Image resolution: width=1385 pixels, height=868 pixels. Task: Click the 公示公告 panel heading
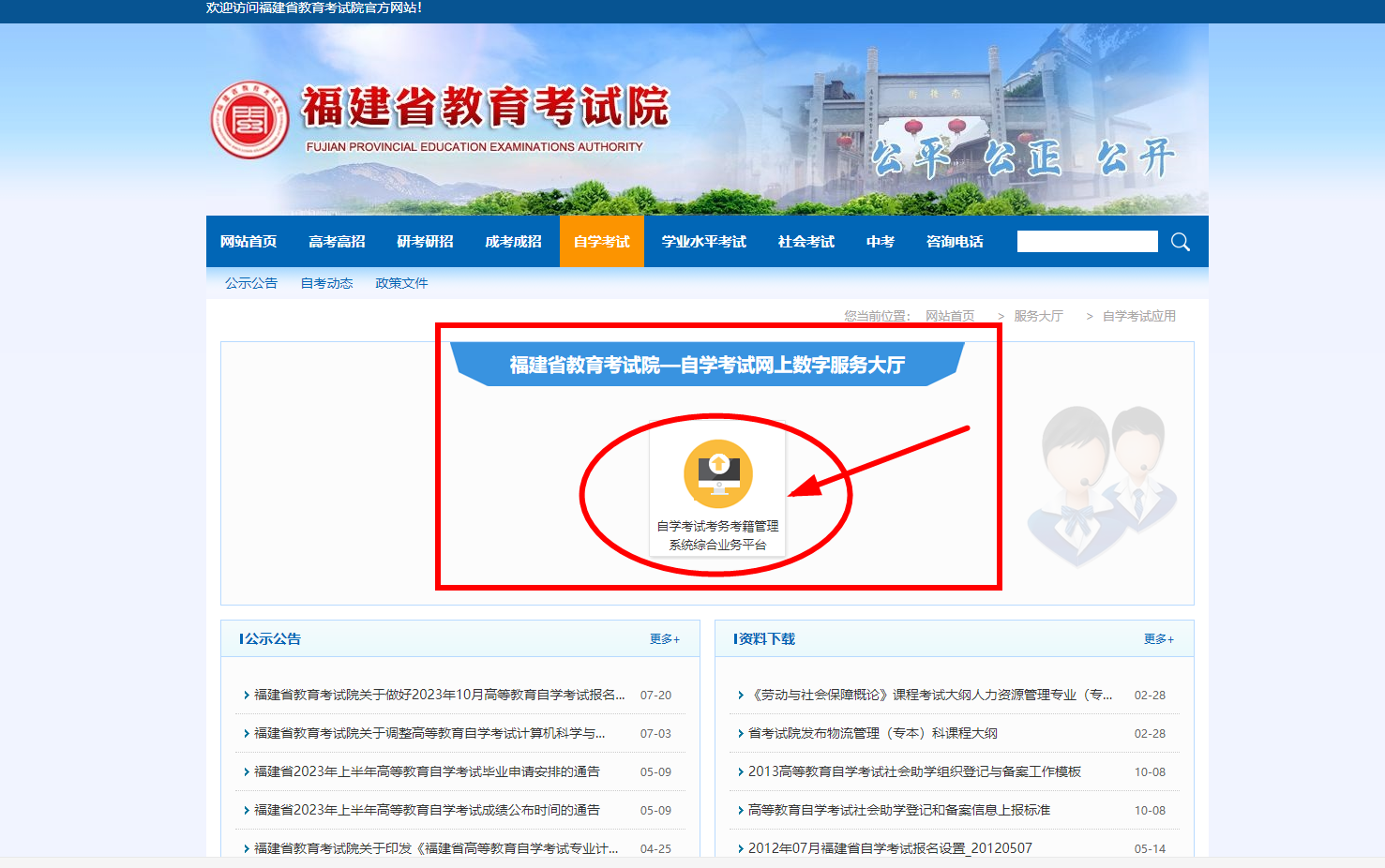click(272, 639)
